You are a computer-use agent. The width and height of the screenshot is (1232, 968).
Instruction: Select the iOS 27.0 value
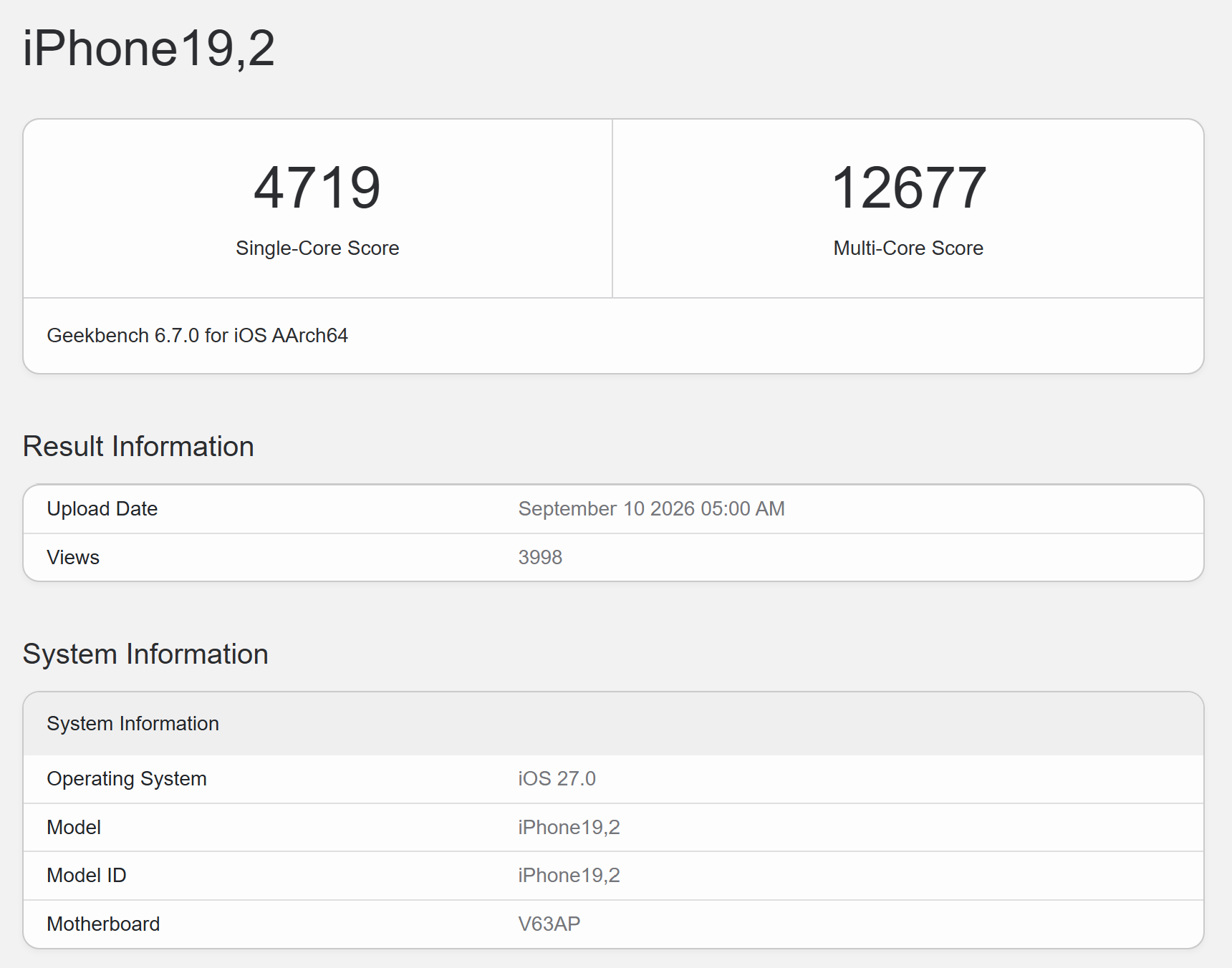point(557,778)
